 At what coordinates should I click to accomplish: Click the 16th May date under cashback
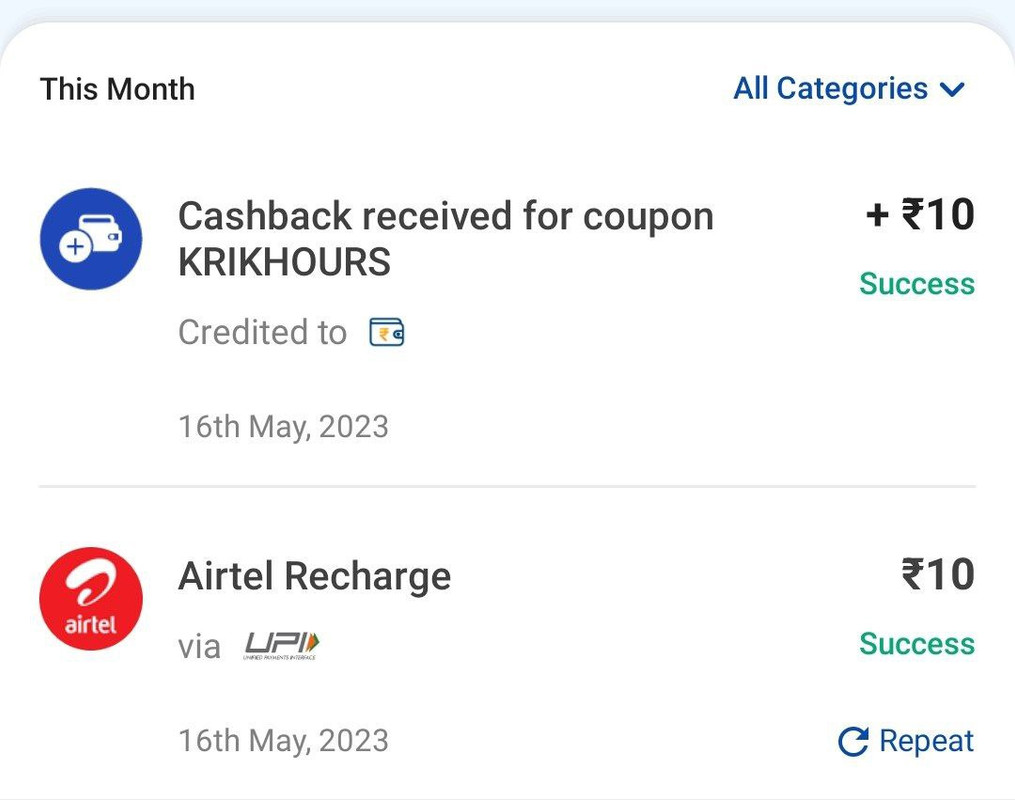pos(284,427)
